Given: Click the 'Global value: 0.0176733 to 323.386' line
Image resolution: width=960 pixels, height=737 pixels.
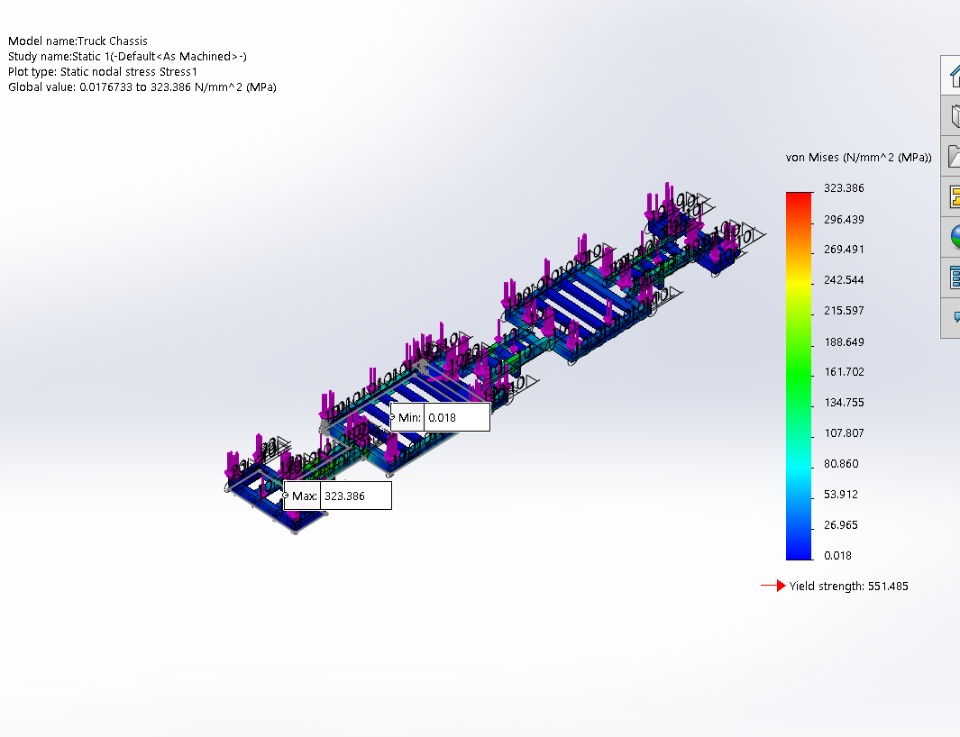Looking at the screenshot, I should [x=142, y=87].
